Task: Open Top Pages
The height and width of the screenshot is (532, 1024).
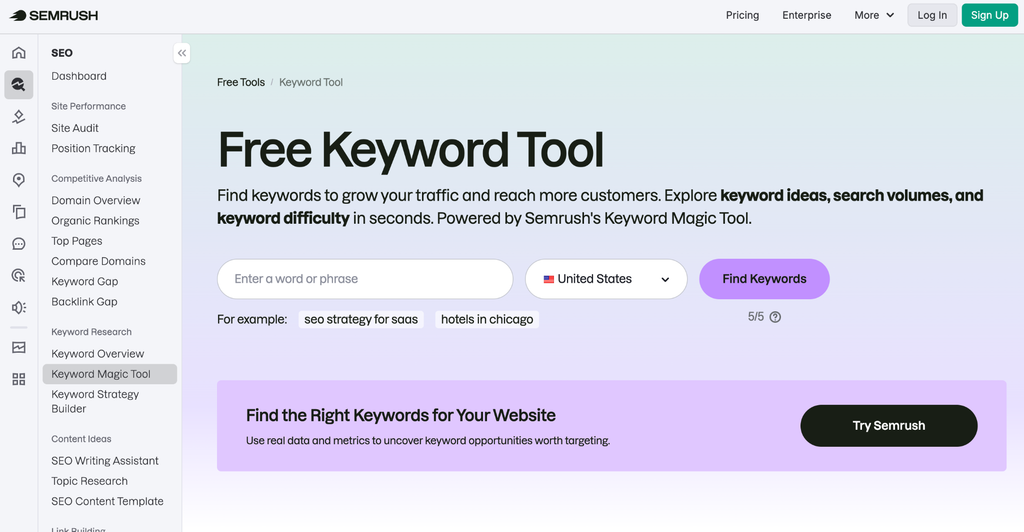Action: tap(77, 241)
